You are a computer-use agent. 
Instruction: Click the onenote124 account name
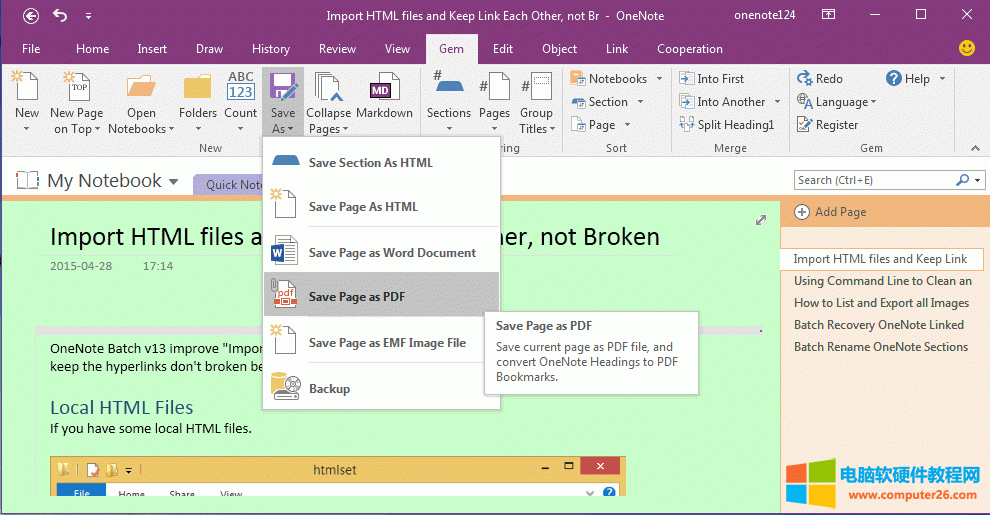765,15
